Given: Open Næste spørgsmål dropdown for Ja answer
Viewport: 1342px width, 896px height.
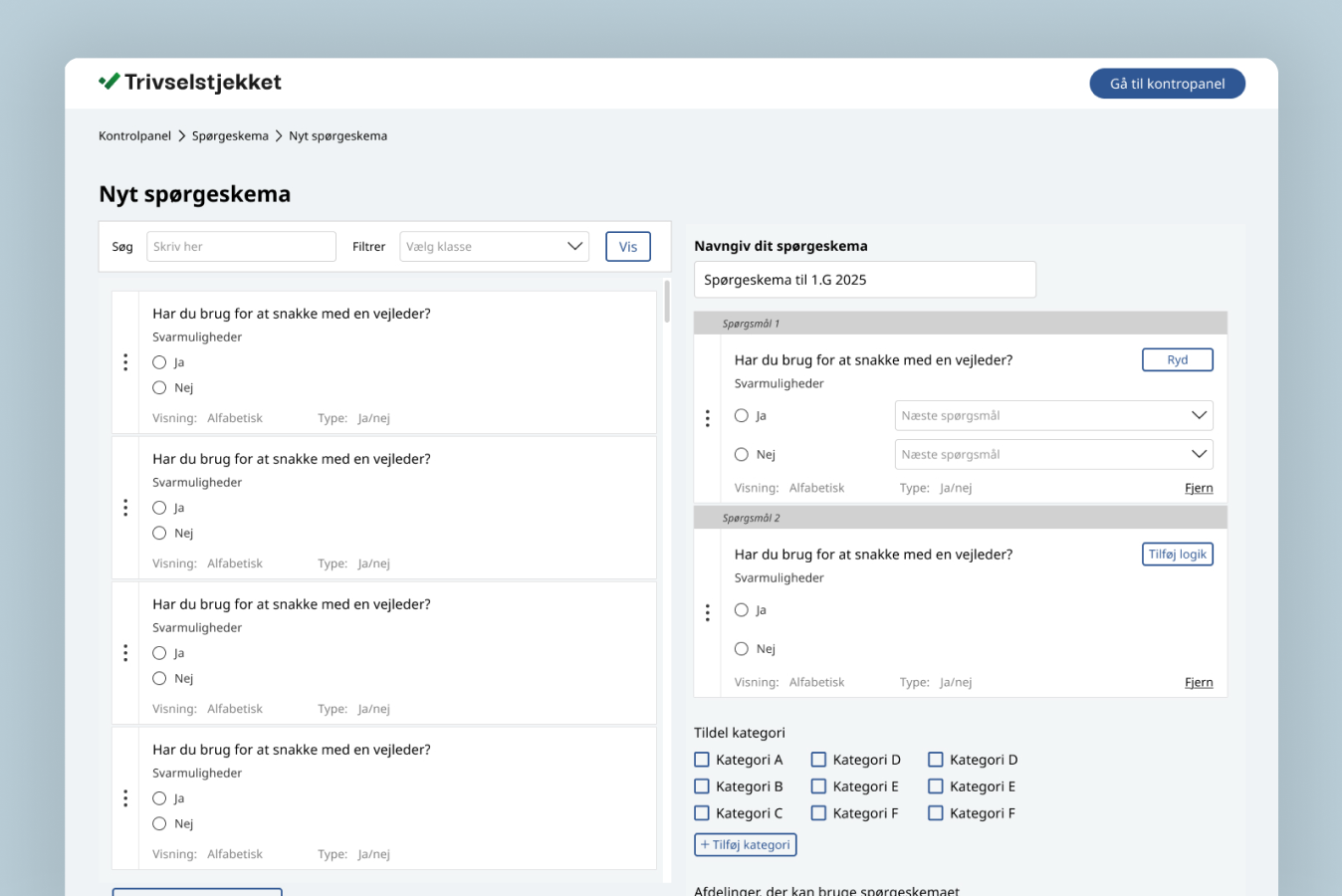Looking at the screenshot, I should pos(1053,416).
